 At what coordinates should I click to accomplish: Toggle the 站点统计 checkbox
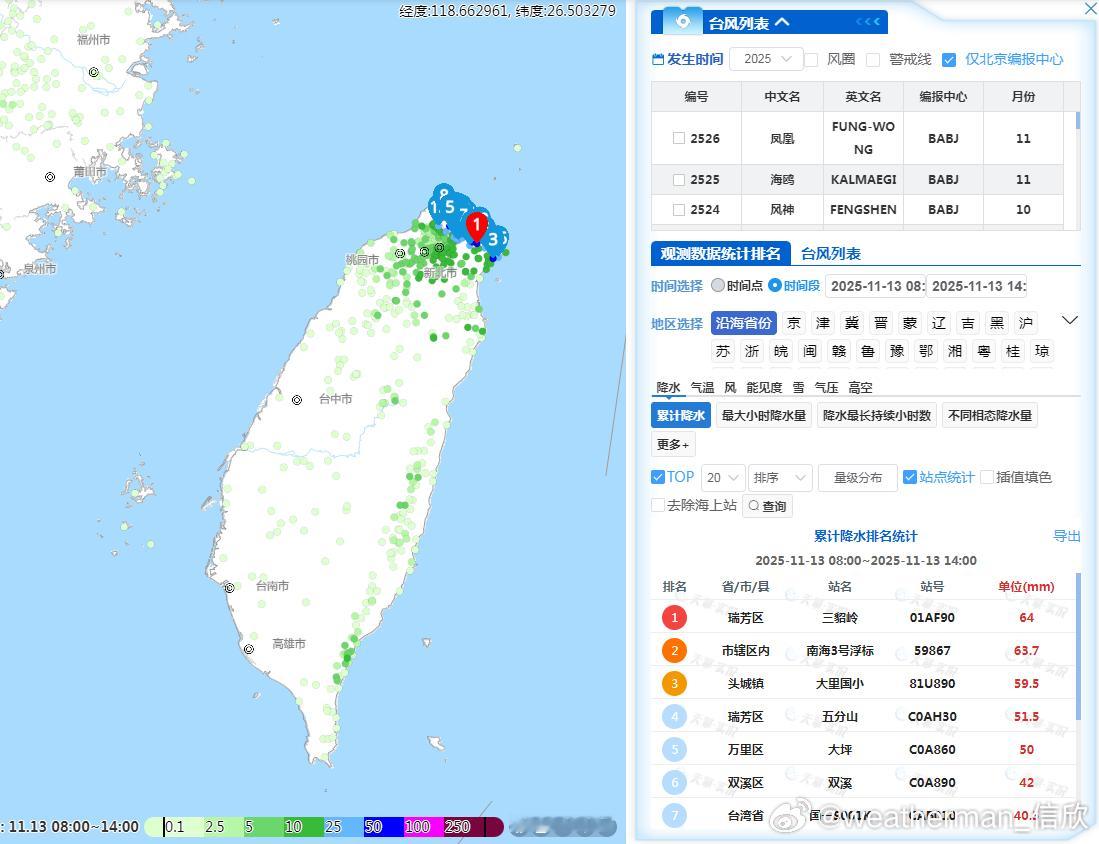(910, 477)
